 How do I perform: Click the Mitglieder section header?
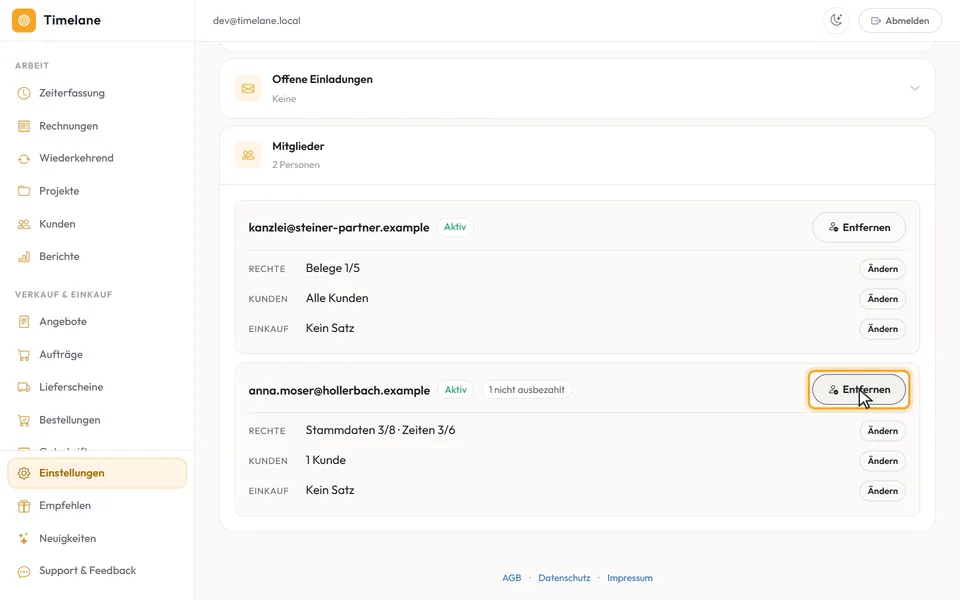point(577,156)
